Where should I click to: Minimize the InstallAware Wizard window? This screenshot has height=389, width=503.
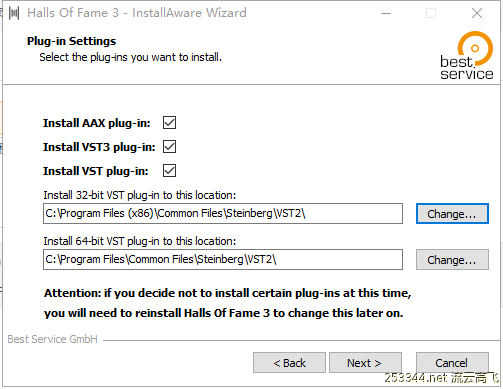386,13
